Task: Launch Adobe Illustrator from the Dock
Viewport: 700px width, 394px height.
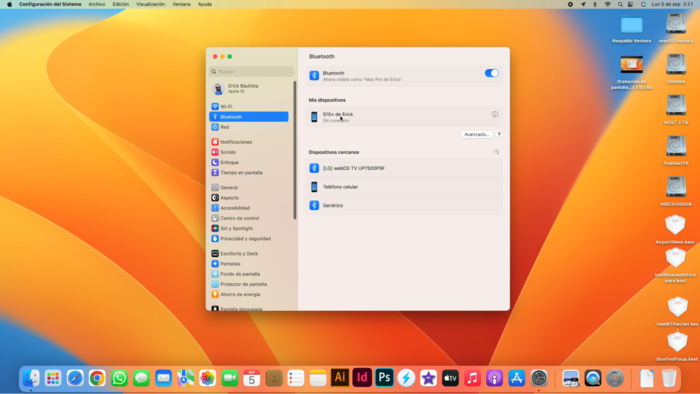Action: 340,378
